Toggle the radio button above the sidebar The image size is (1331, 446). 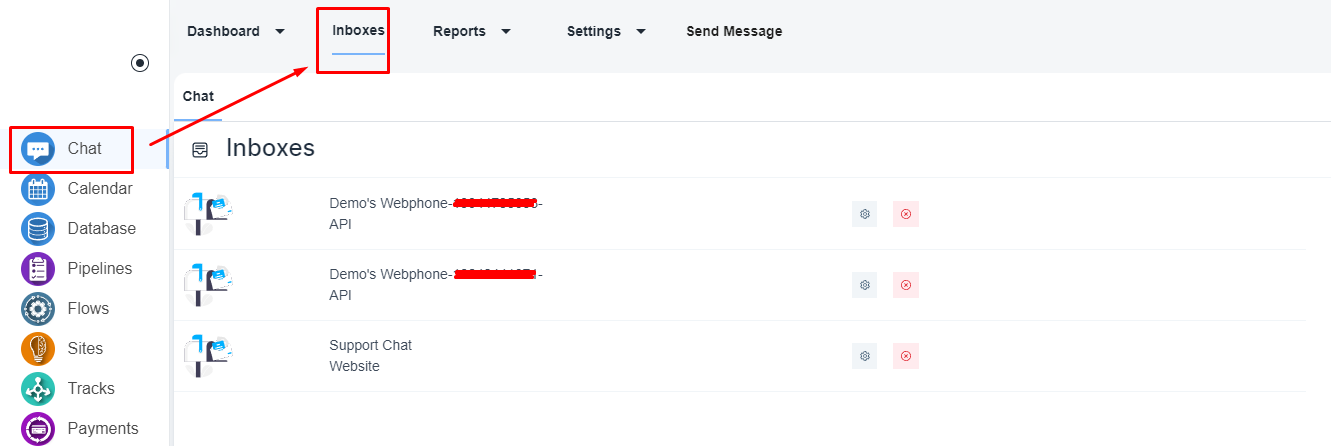pos(140,63)
